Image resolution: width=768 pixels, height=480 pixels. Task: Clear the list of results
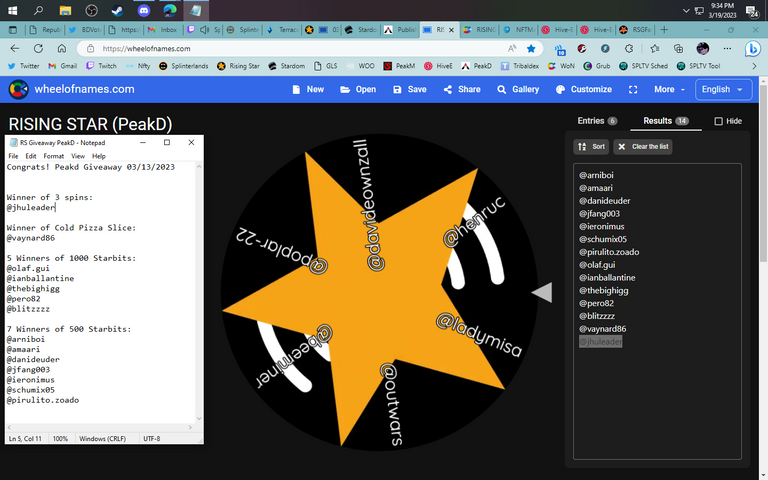643,146
